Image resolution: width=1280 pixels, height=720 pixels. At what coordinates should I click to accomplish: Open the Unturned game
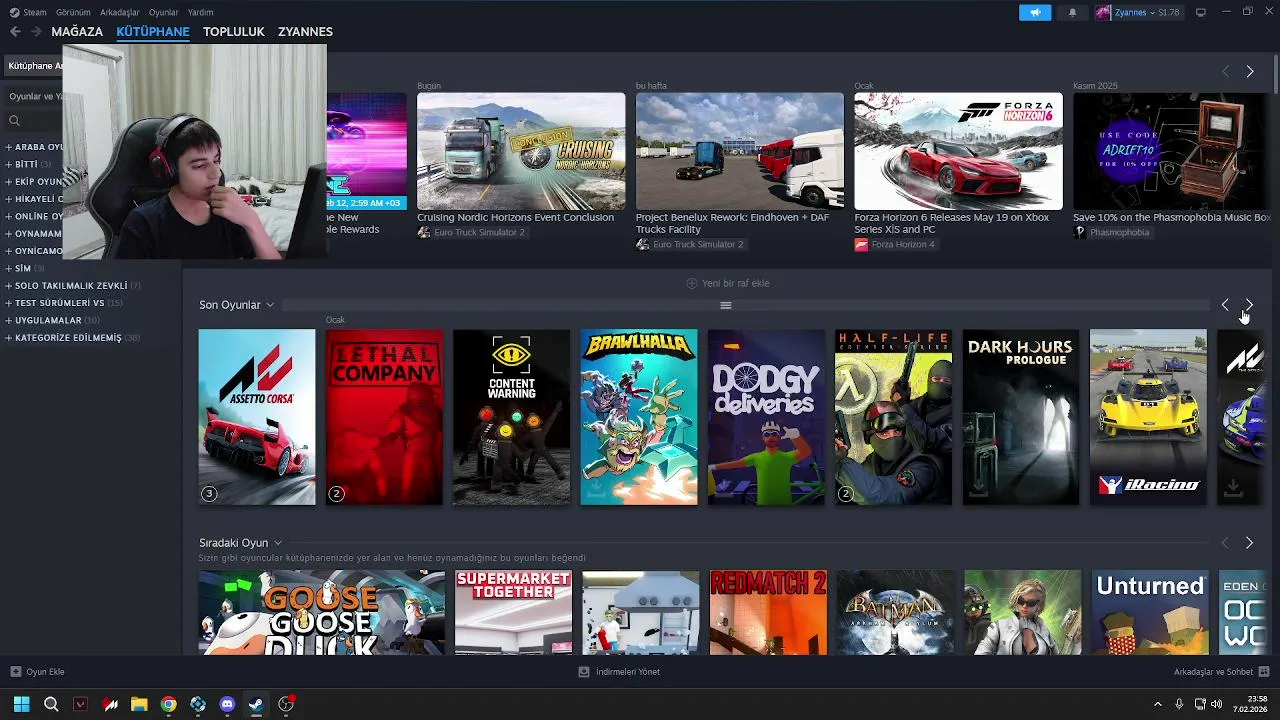(x=1150, y=612)
